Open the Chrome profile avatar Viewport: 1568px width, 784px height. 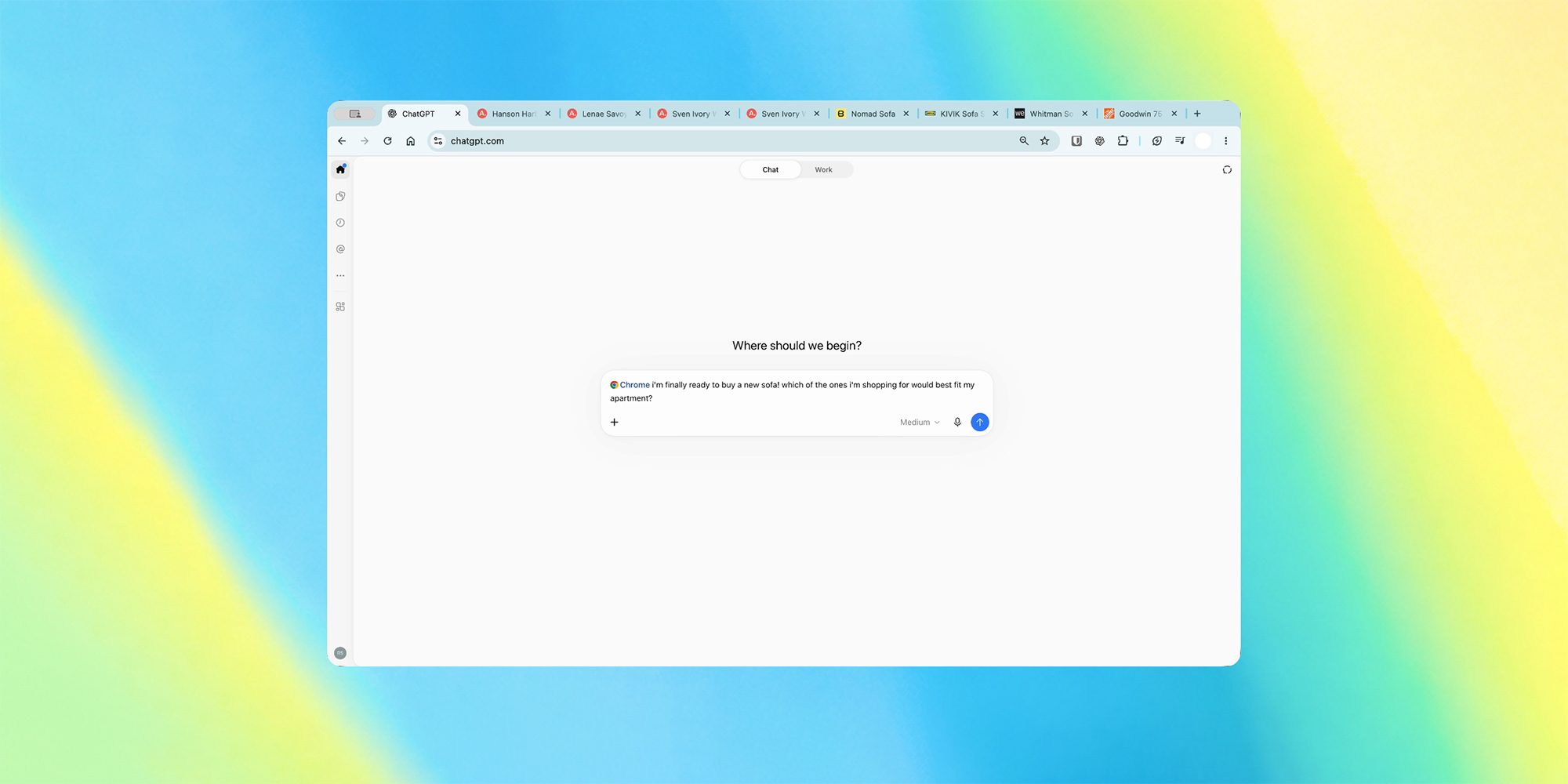(1203, 141)
